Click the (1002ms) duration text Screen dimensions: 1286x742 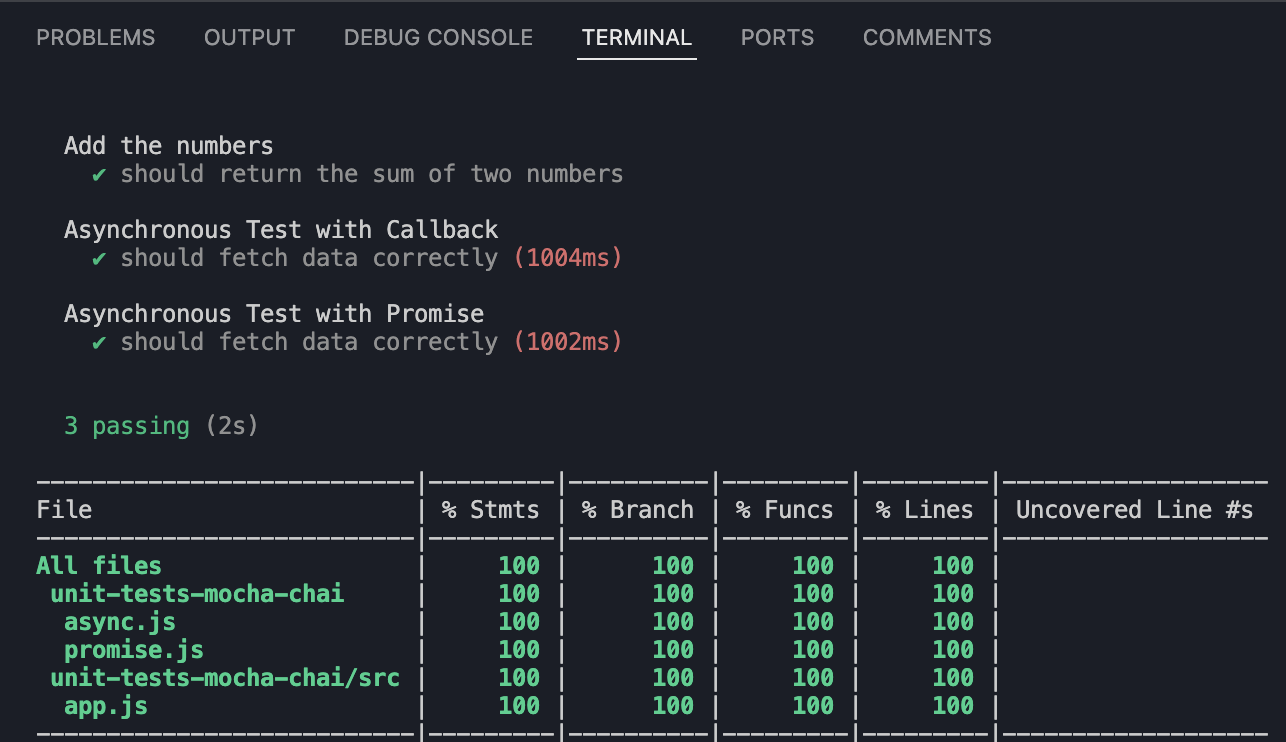[x=568, y=342]
